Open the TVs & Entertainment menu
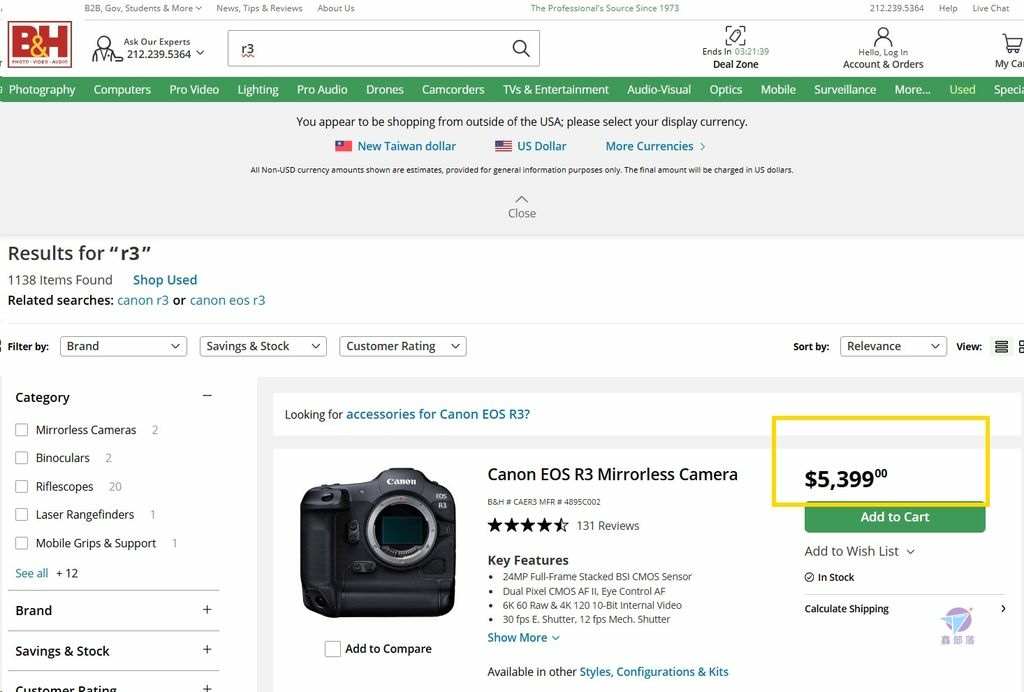 [x=555, y=89]
